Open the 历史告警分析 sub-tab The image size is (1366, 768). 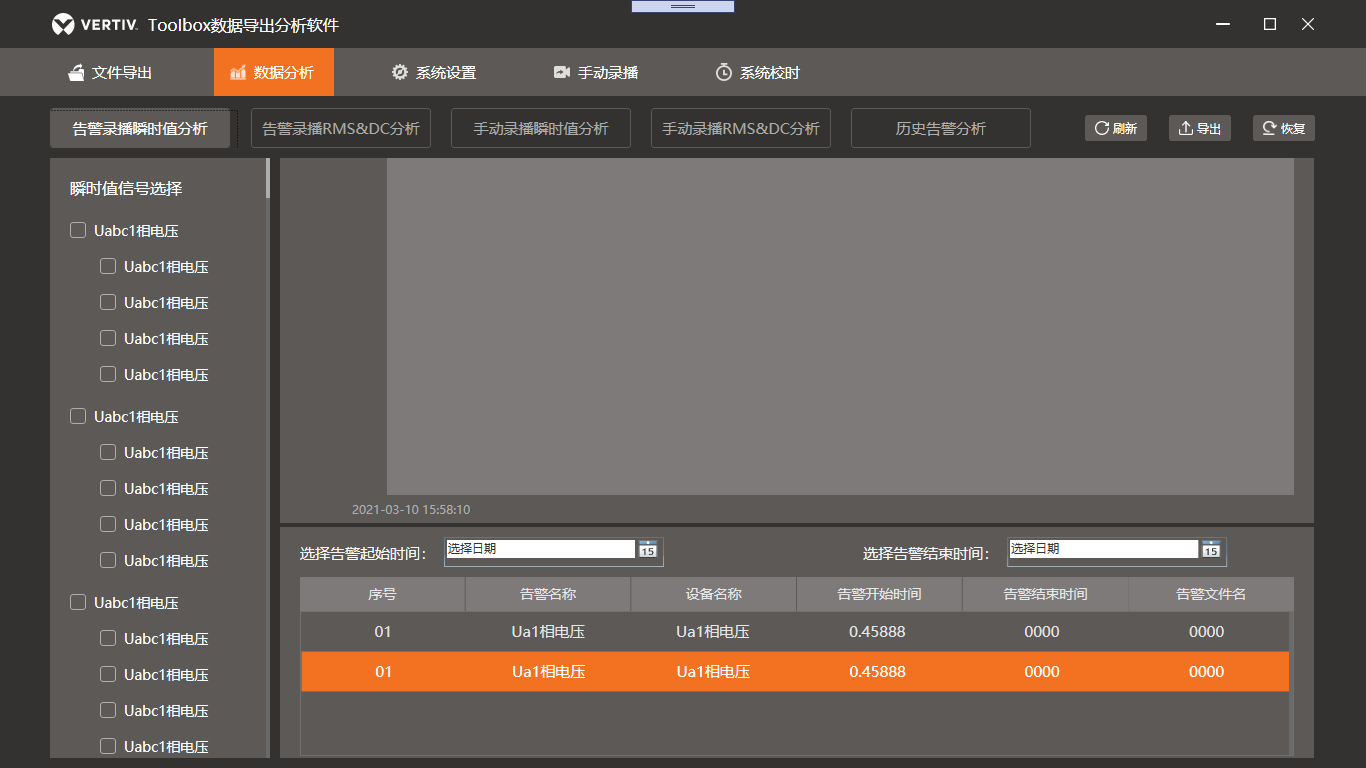(941, 128)
